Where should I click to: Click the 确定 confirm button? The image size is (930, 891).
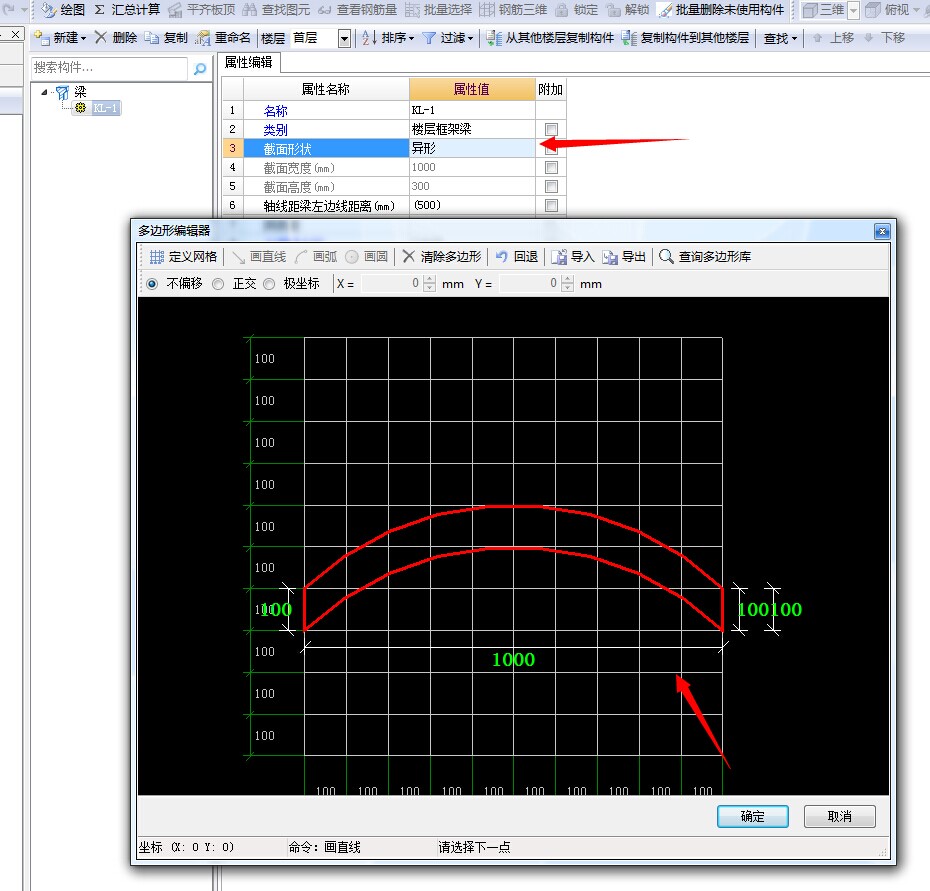click(x=753, y=816)
